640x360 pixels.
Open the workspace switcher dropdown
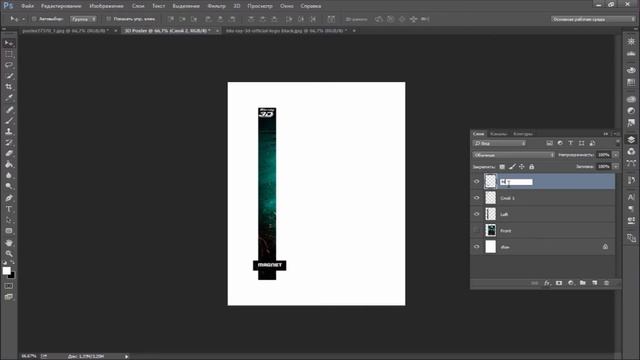coord(593,19)
